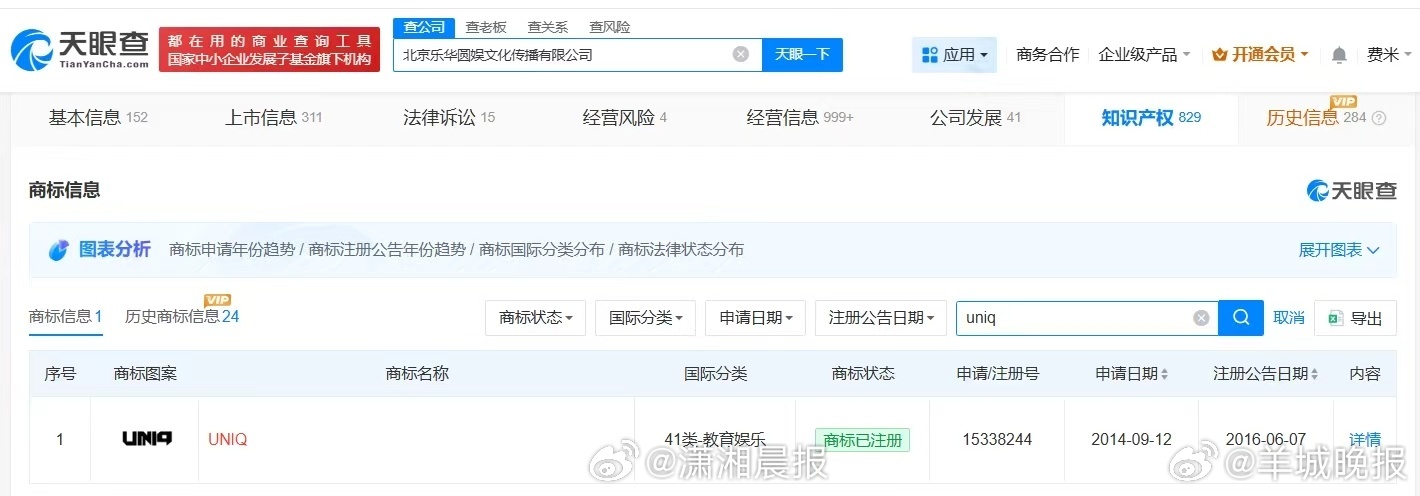Switch to the 查关系 search tab
This screenshot has height=496, width=1420.
tap(548, 27)
